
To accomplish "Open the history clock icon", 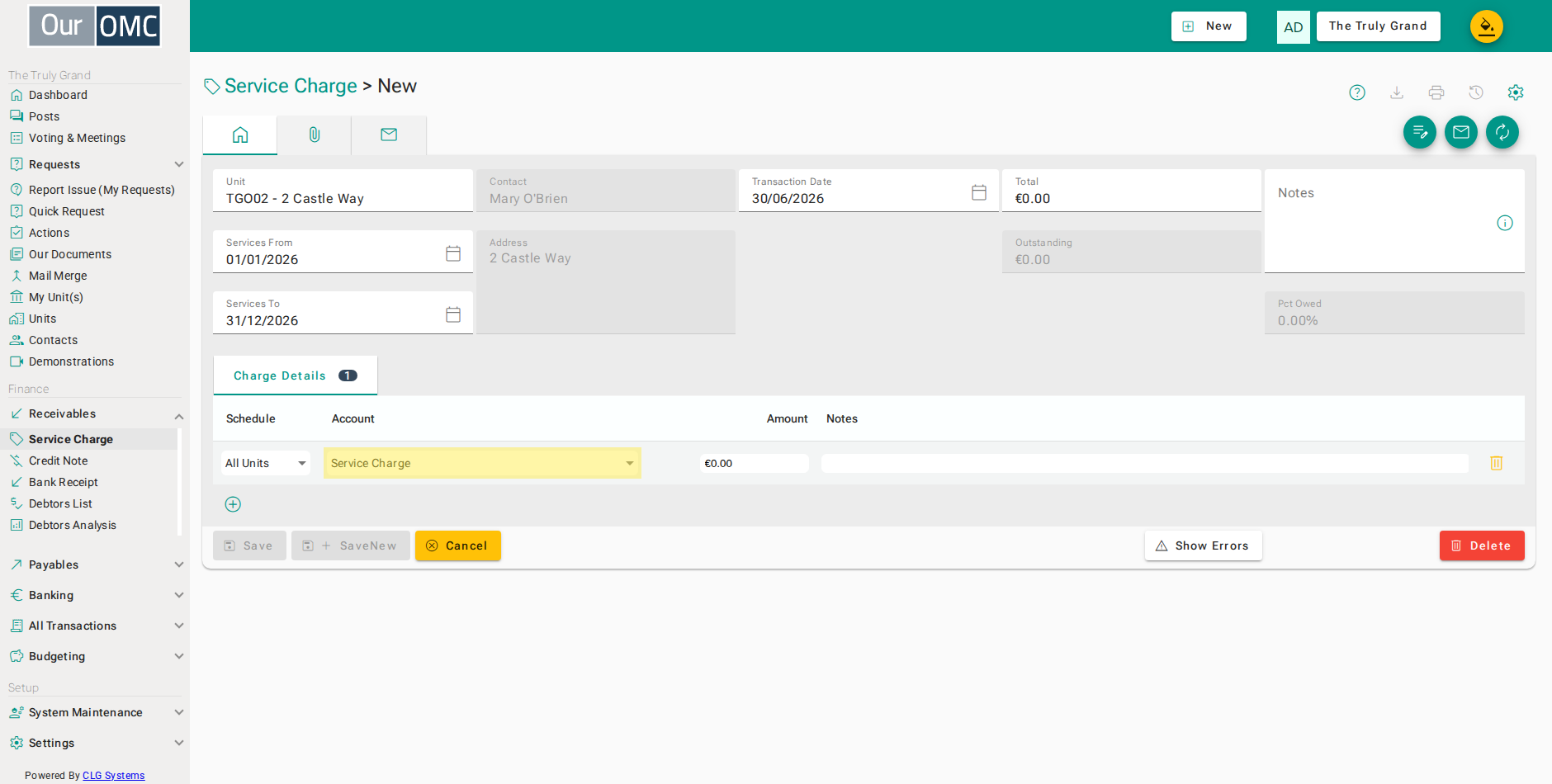I will (1476, 92).
